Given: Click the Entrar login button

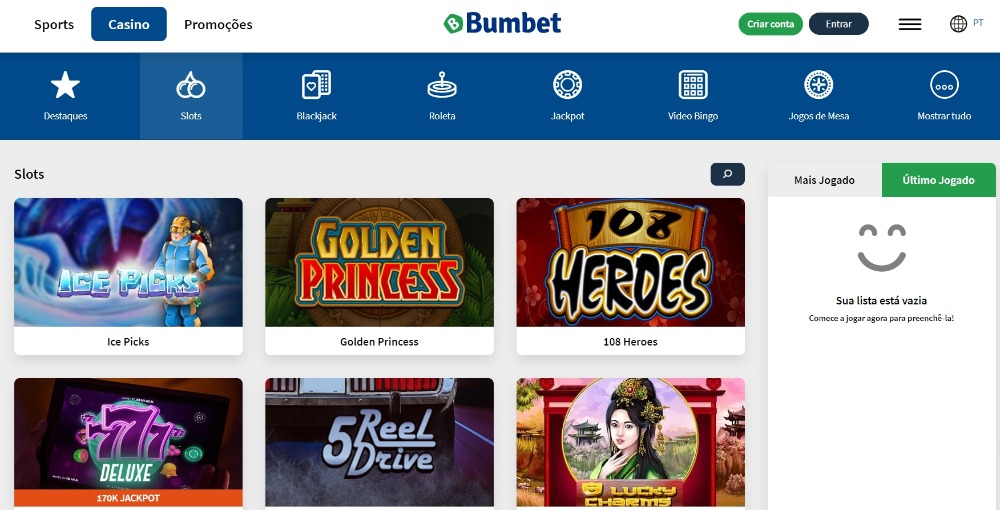Looking at the screenshot, I should 839,24.
